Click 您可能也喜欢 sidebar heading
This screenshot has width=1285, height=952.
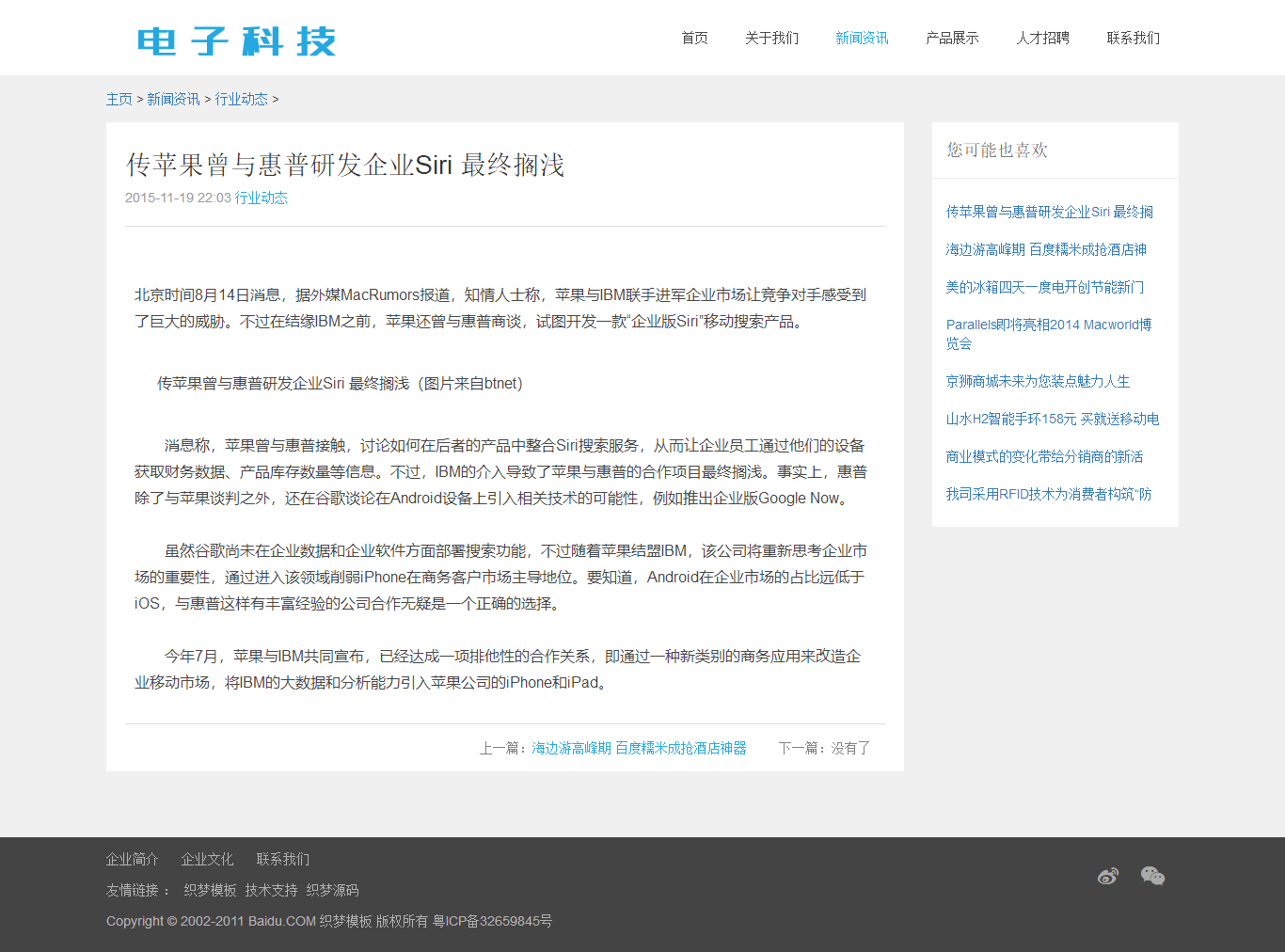(997, 150)
